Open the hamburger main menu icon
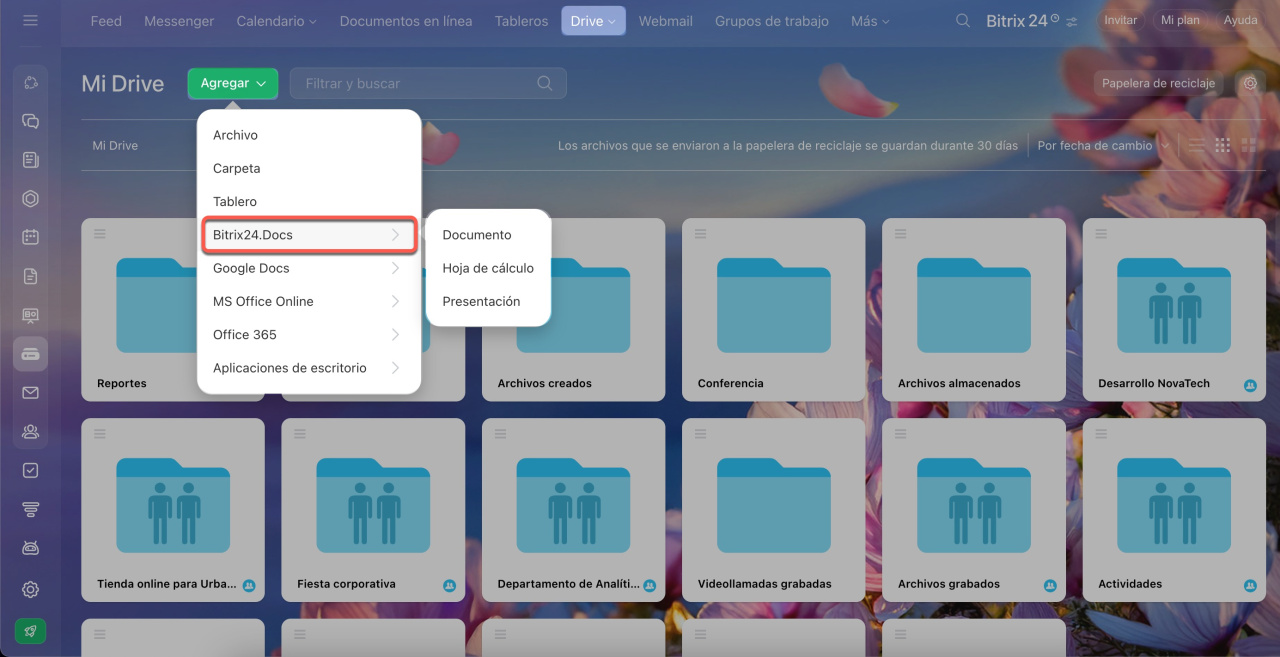The height and width of the screenshot is (657, 1280). (30, 20)
